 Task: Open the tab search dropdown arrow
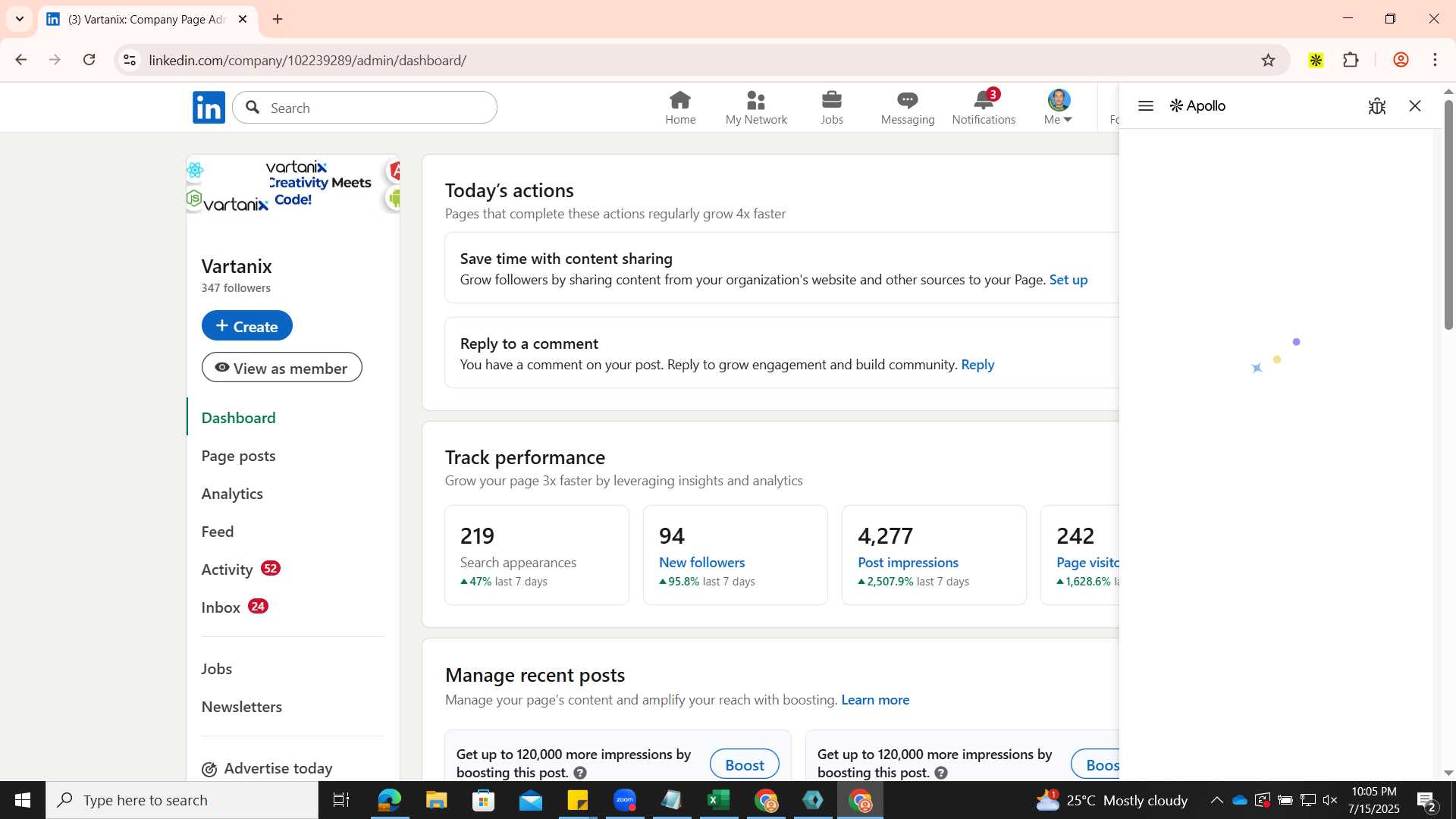click(20, 19)
